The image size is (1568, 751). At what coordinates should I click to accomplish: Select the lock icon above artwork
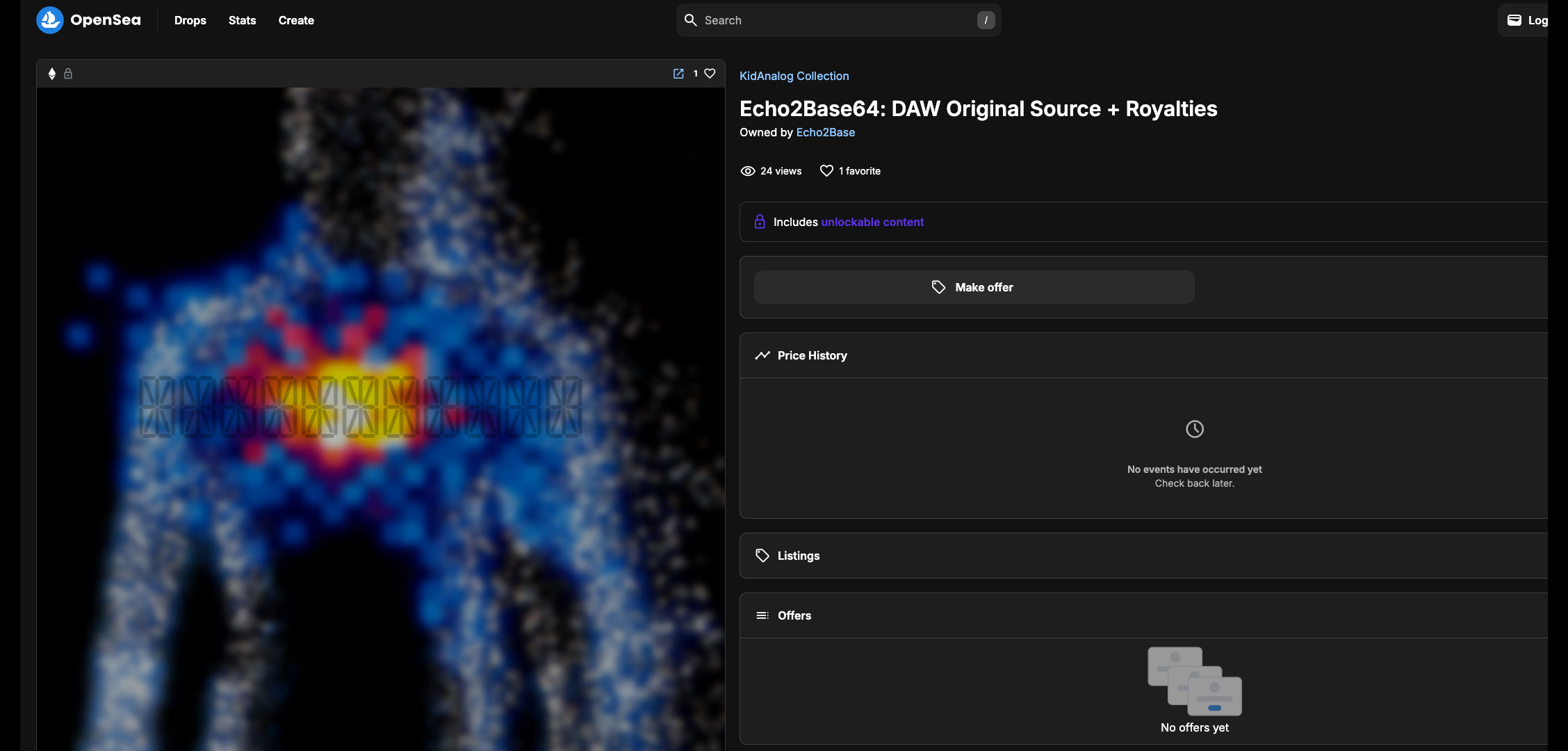pos(68,74)
